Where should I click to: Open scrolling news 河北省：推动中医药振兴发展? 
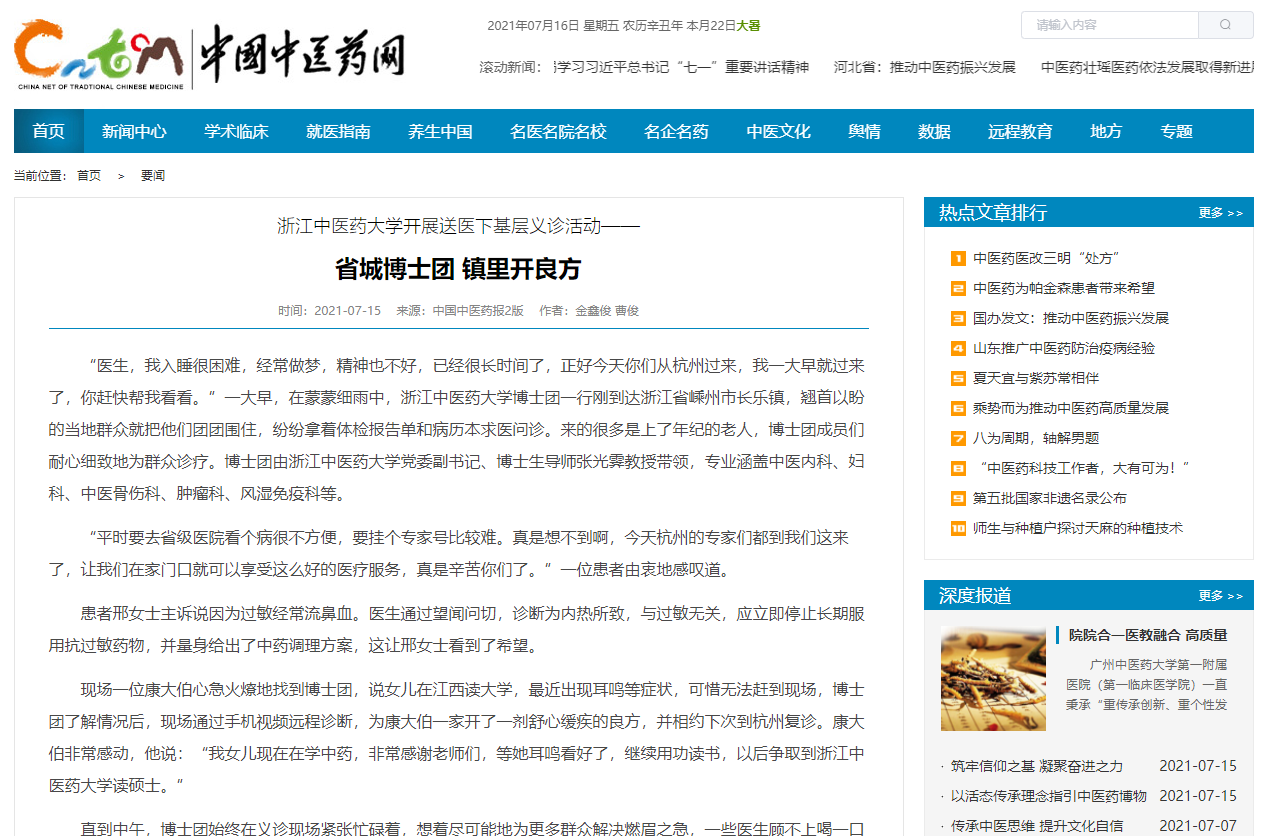(924, 67)
